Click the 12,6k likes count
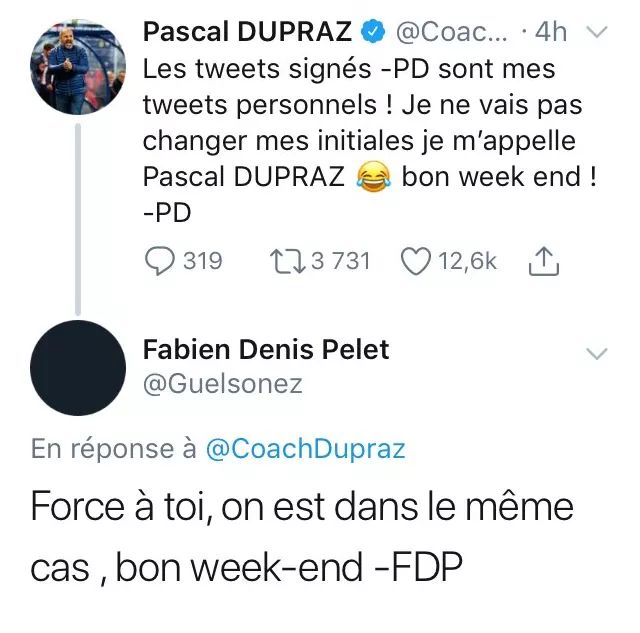 pos(468,261)
